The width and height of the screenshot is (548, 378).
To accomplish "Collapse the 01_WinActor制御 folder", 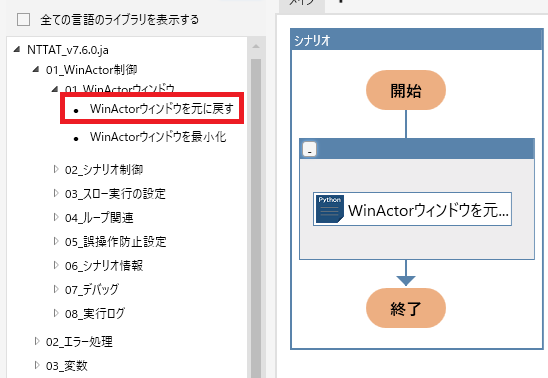I will [36, 69].
